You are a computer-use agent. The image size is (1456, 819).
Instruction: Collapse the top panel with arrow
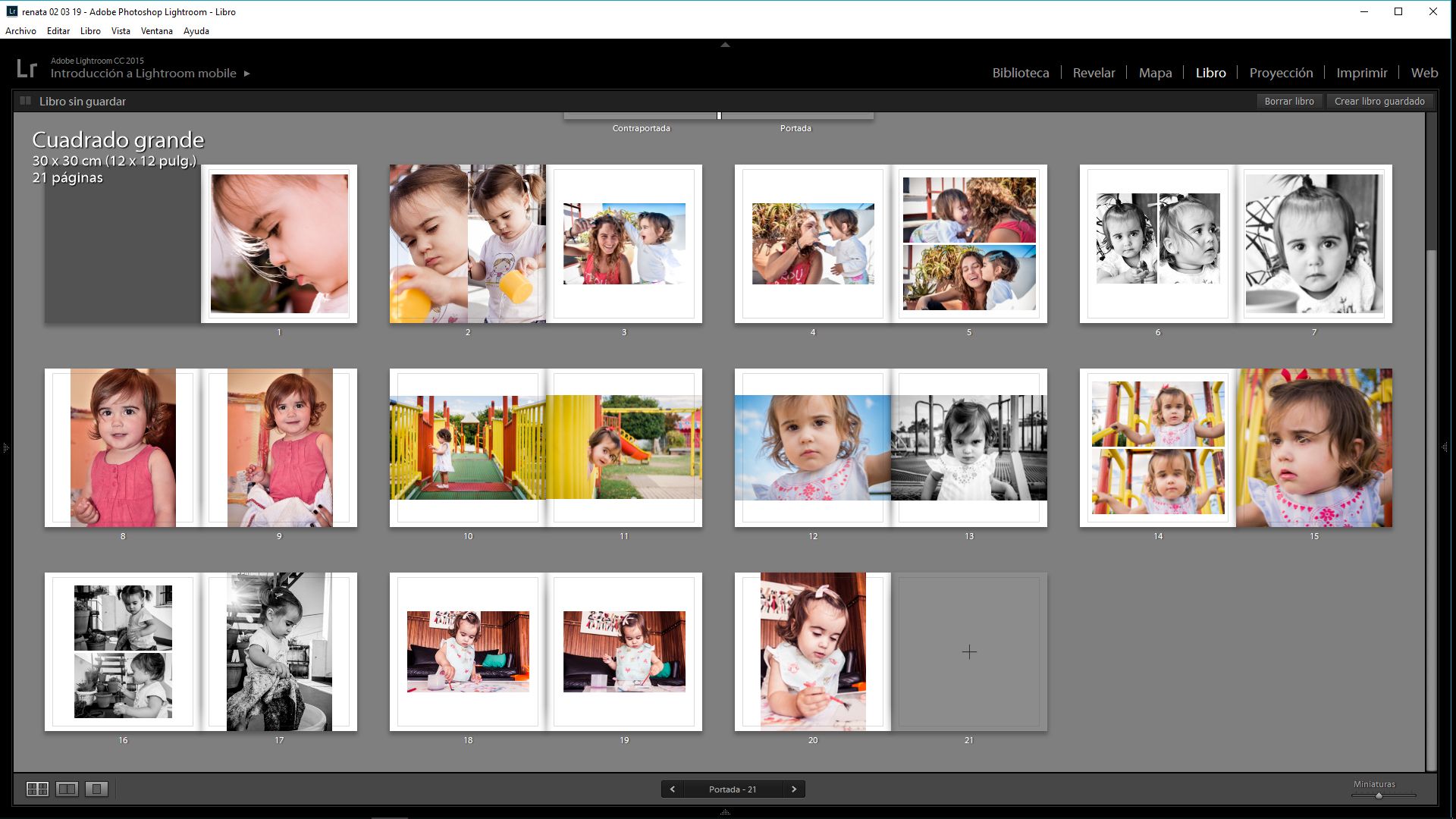pos(725,45)
